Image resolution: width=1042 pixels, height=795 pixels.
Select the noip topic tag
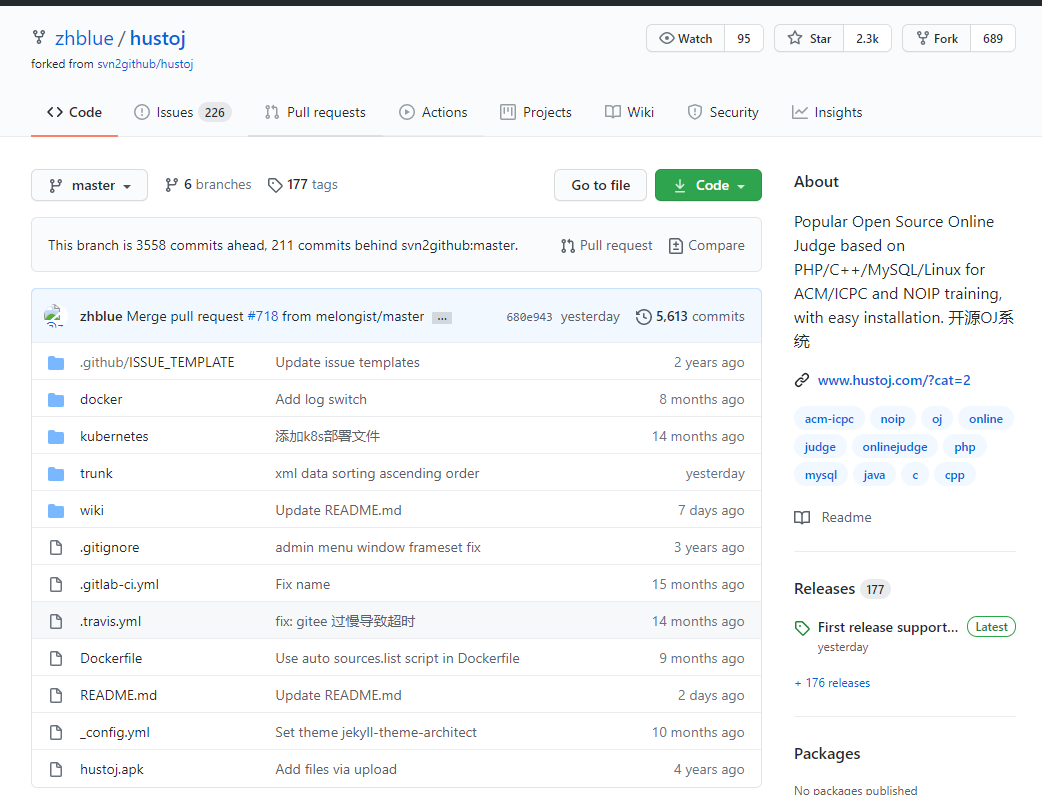click(x=892, y=419)
